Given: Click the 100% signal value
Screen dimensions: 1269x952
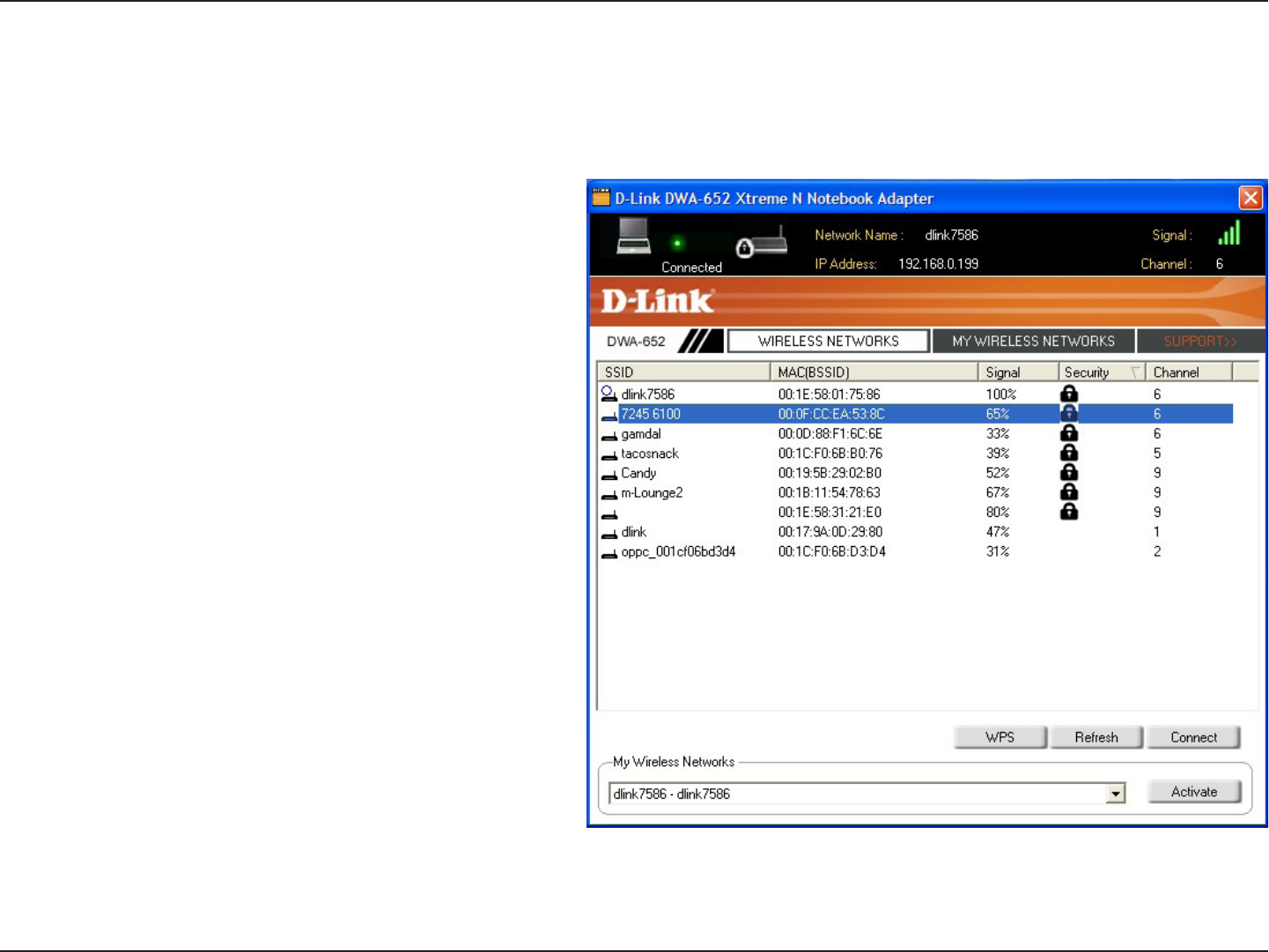Looking at the screenshot, I should coord(1000,395).
